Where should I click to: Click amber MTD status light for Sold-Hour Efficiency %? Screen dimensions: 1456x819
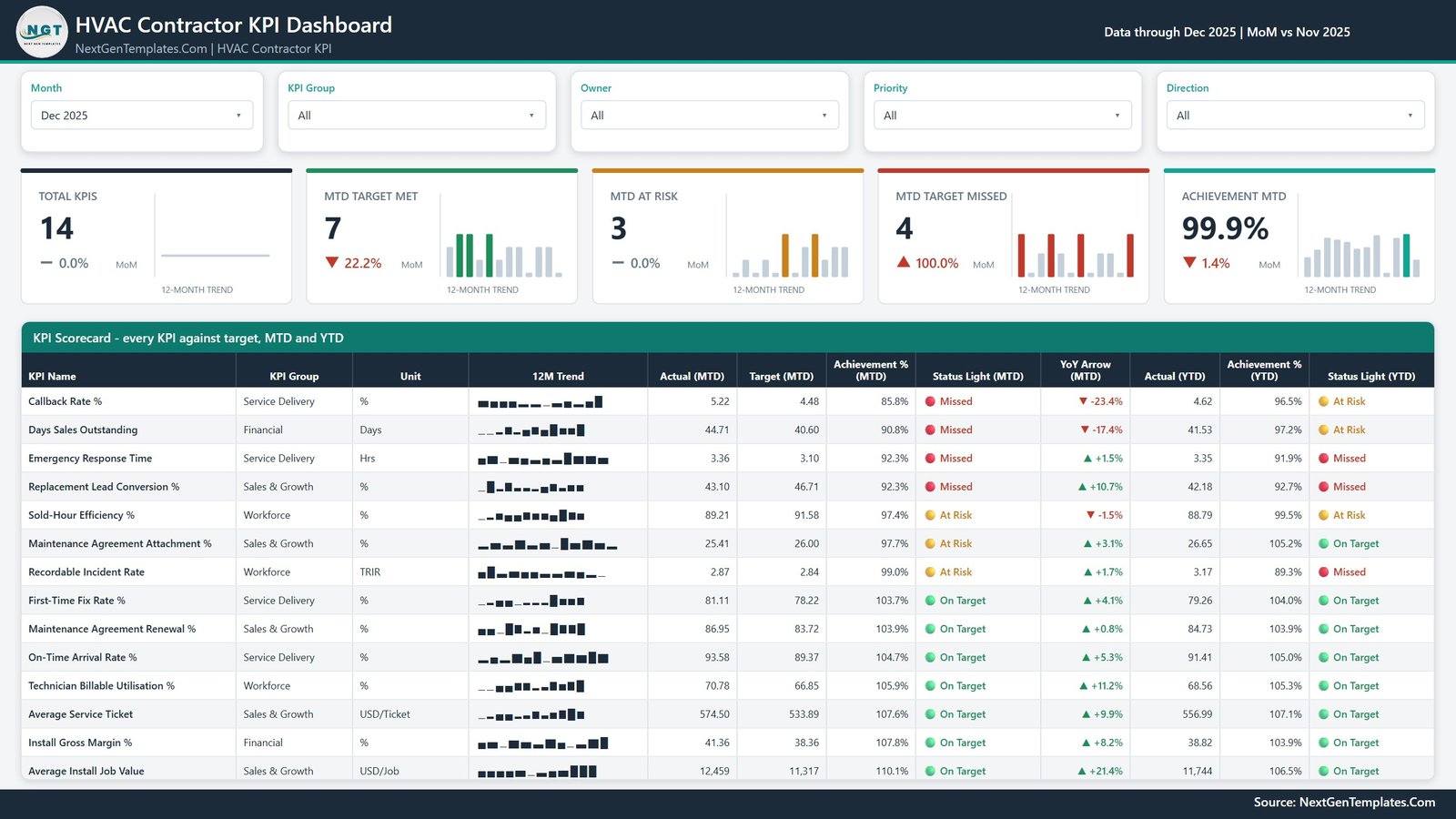(x=931, y=515)
